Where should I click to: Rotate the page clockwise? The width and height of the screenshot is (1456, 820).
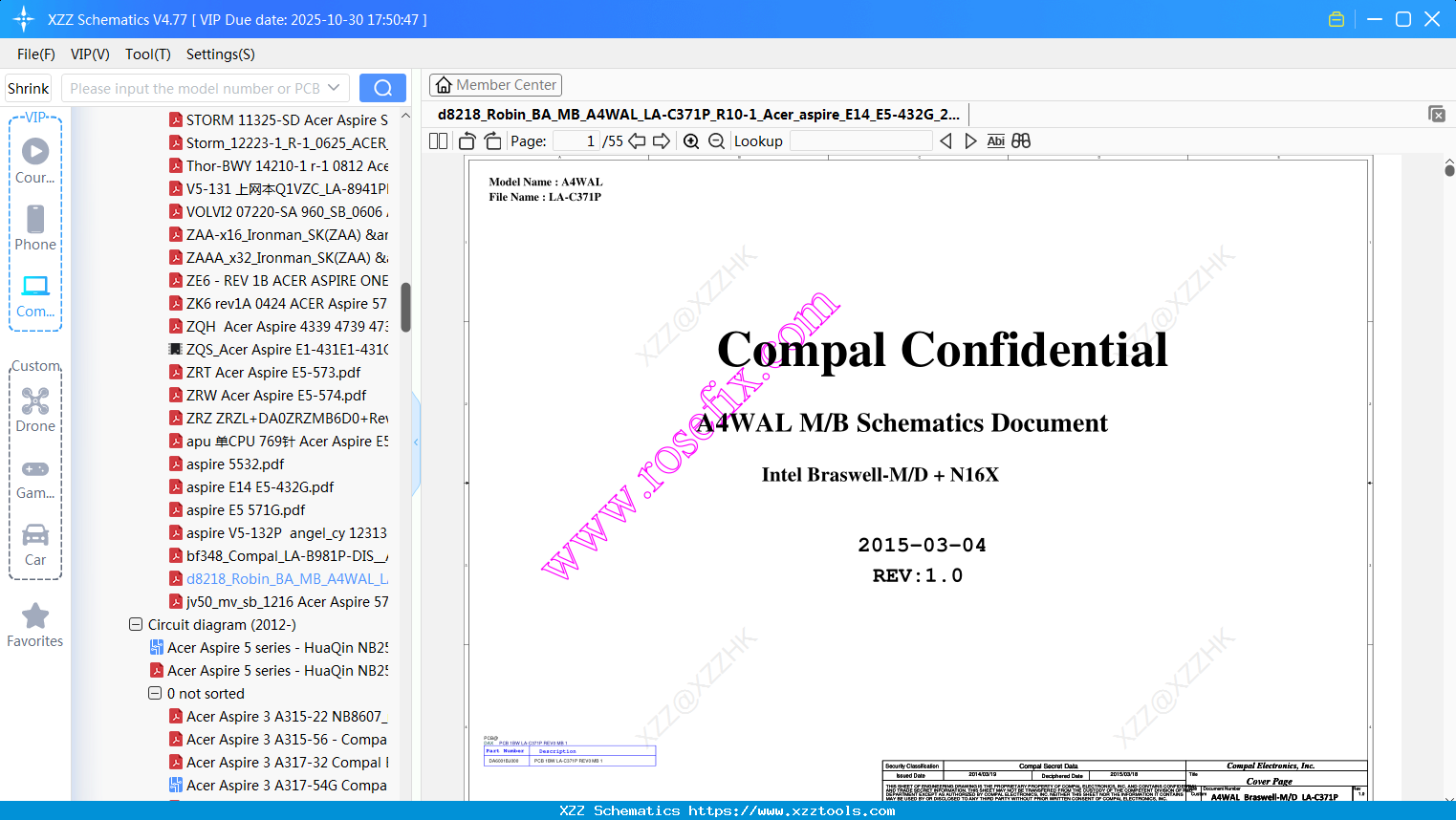[493, 141]
